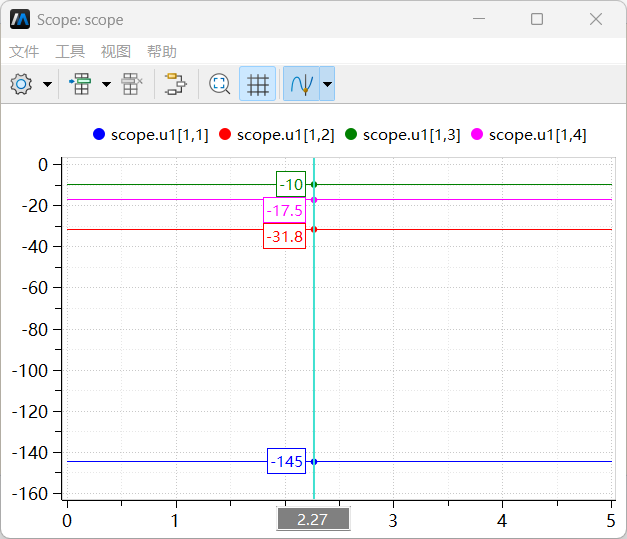Maximize the Scope window
627x539 pixels.
click(537, 19)
